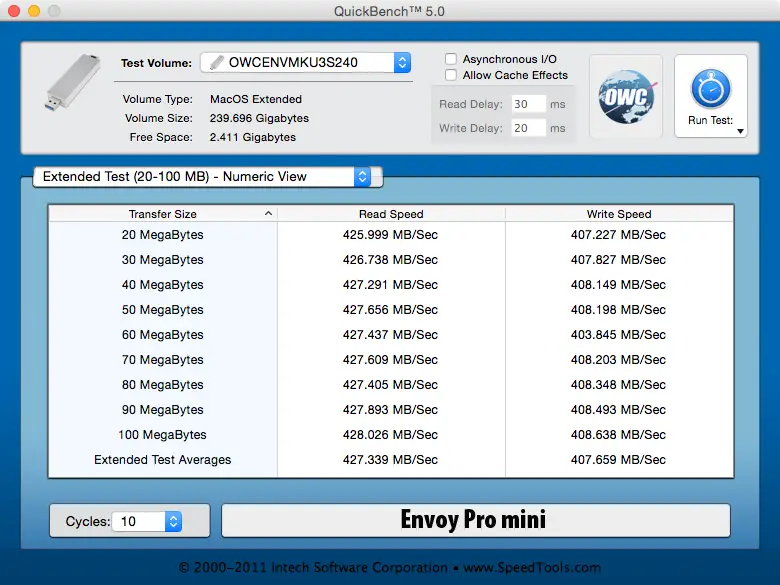780x585 pixels.
Task: Click the 2.411 Gigabytes free space value
Action: click(253, 137)
